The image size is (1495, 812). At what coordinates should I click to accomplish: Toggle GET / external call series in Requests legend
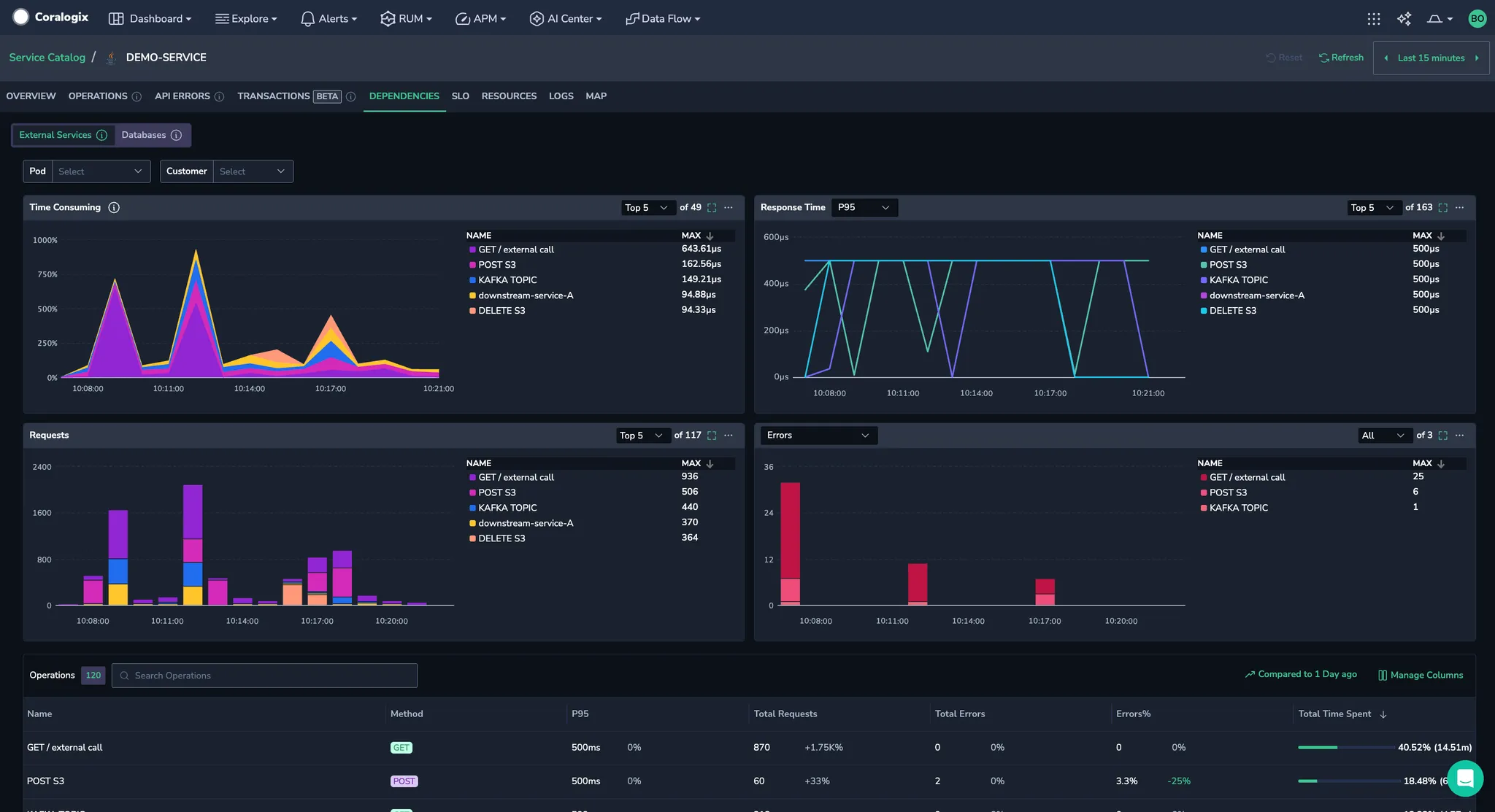(x=515, y=477)
